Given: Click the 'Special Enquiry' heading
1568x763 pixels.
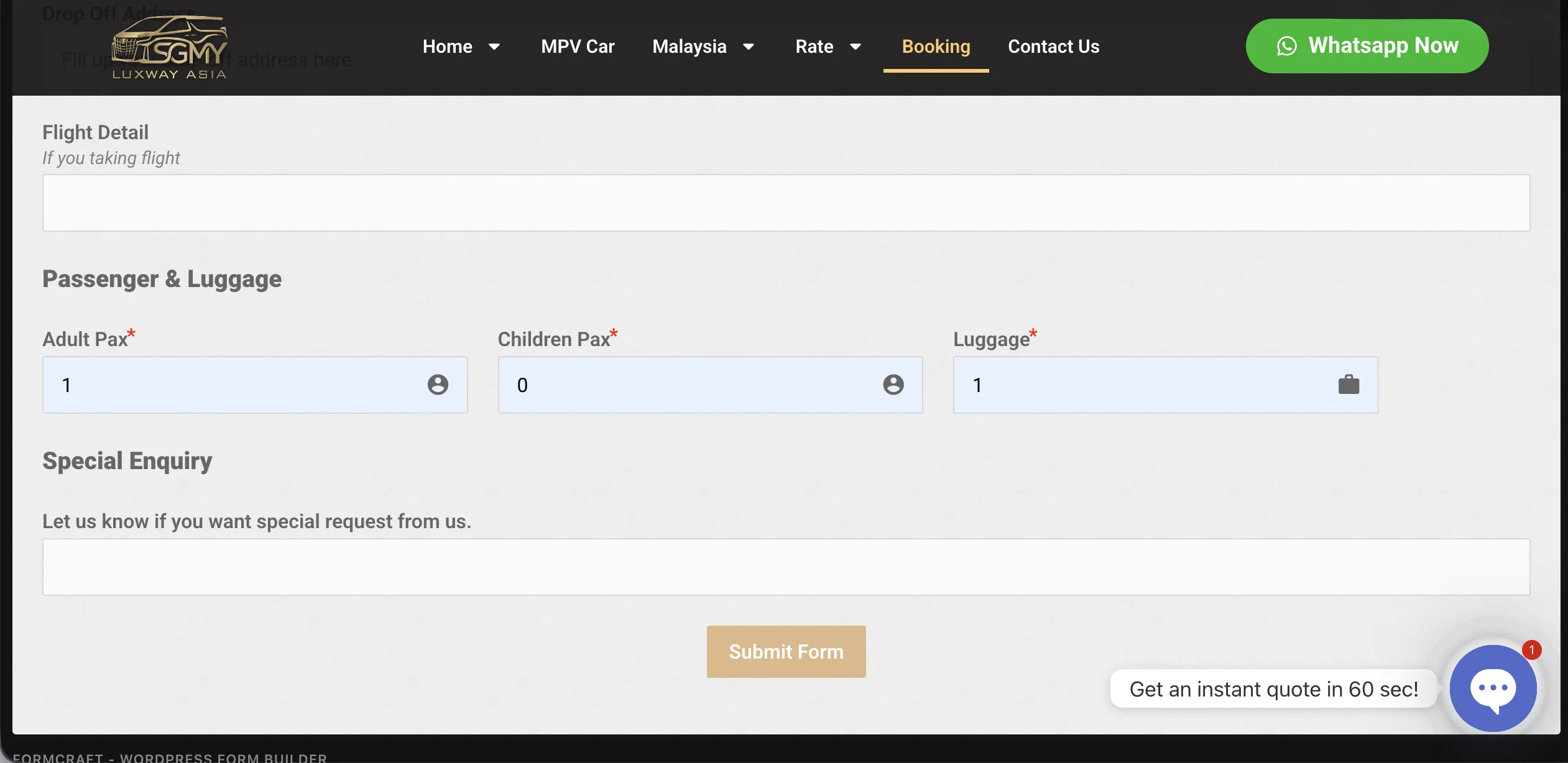Looking at the screenshot, I should (x=127, y=461).
